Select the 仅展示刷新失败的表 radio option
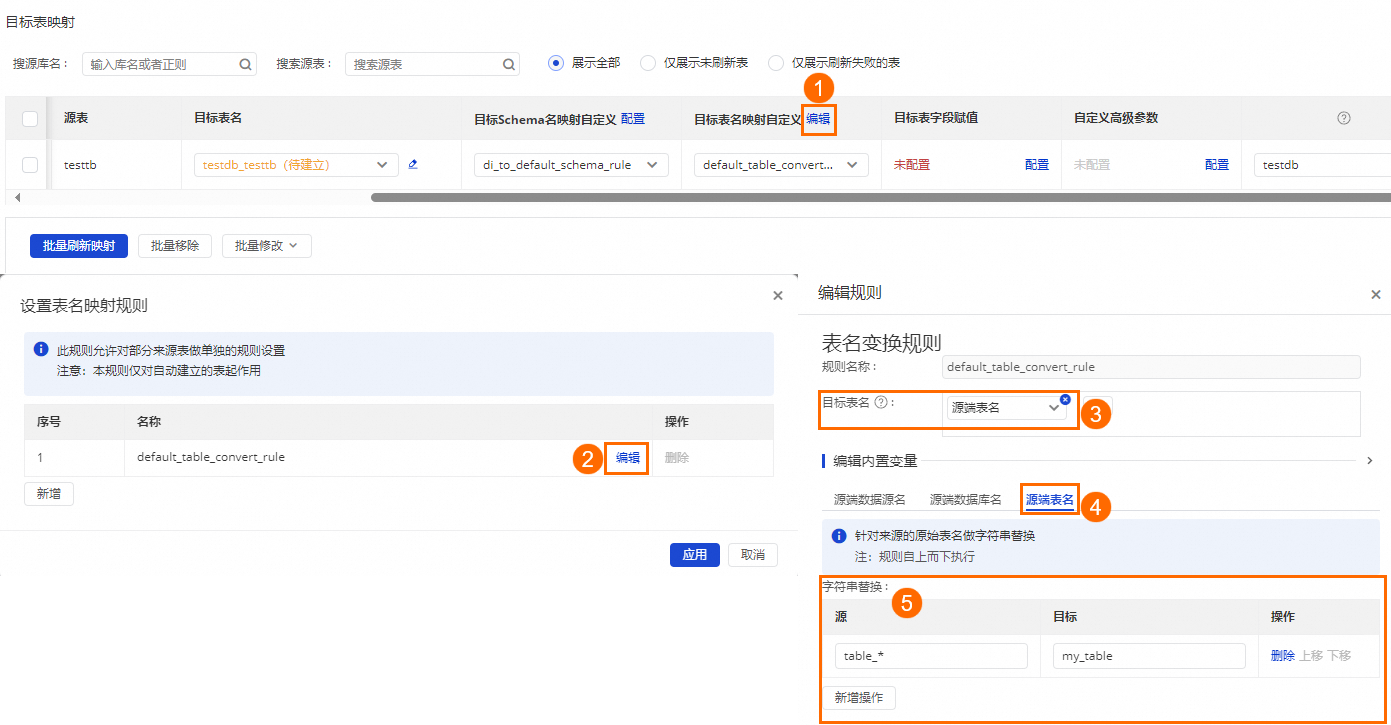Image resolution: width=1391 pixels, height=725 pixels. coord(776,63)
